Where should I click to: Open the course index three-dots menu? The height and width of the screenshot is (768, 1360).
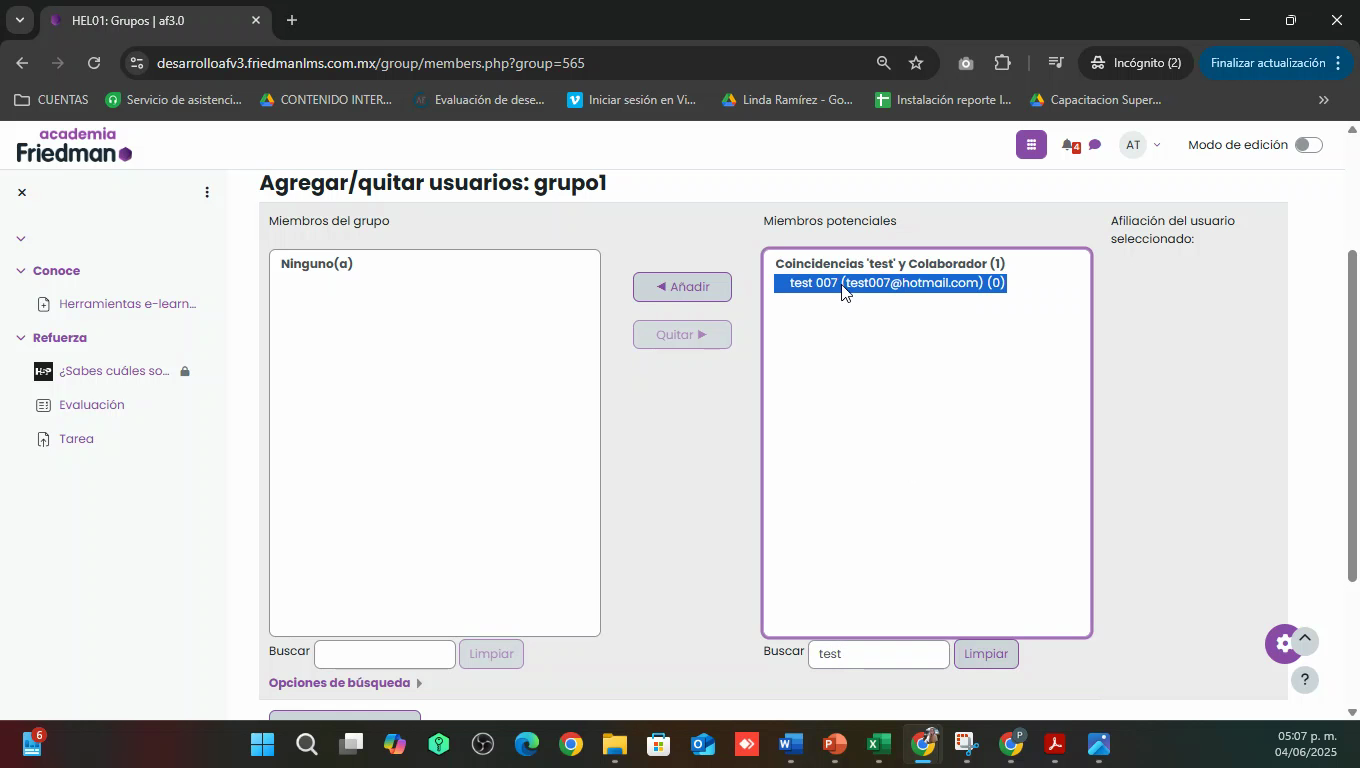pos(207,192)
